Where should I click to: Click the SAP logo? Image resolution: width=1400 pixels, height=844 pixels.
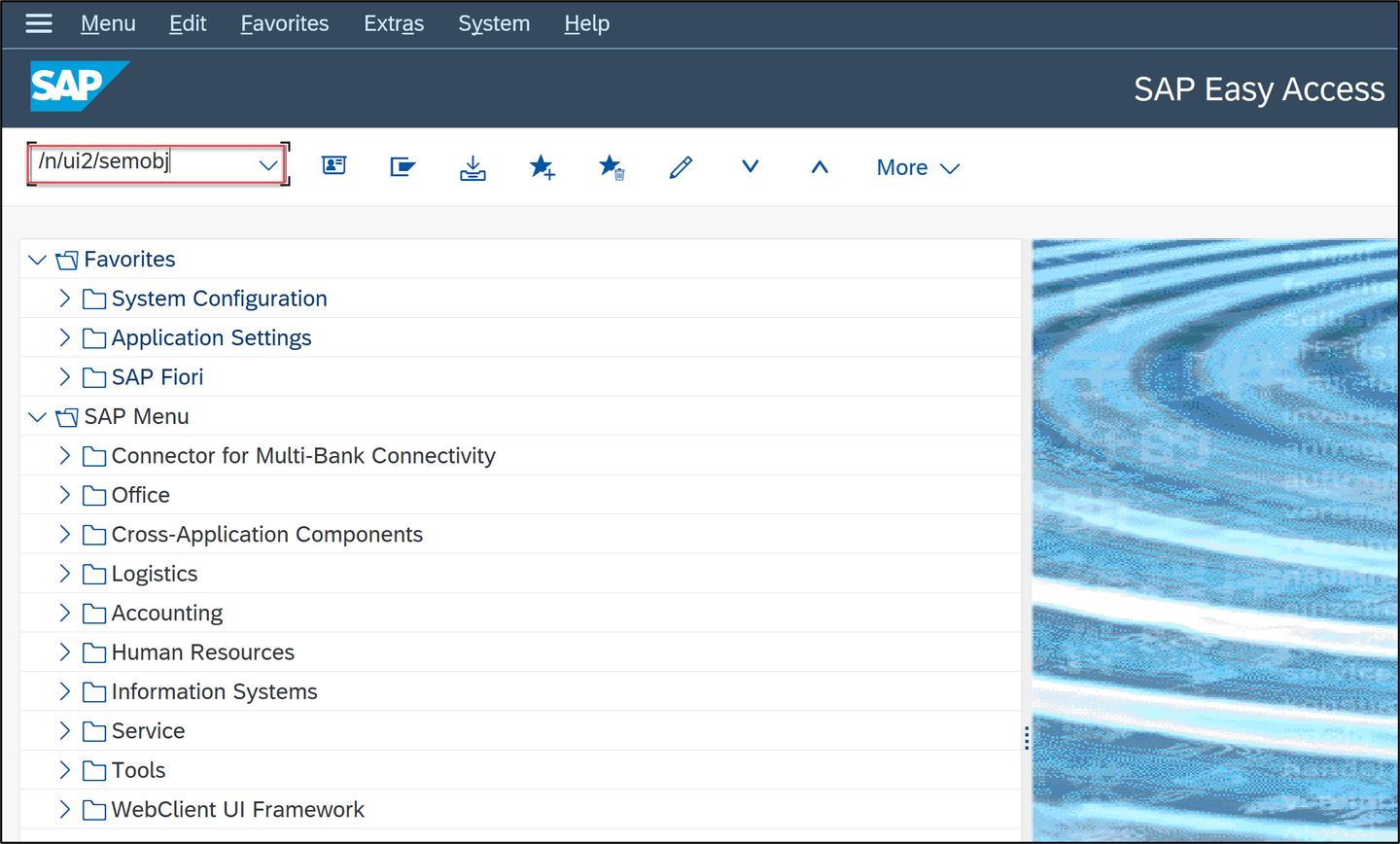(x=80, y=87)
